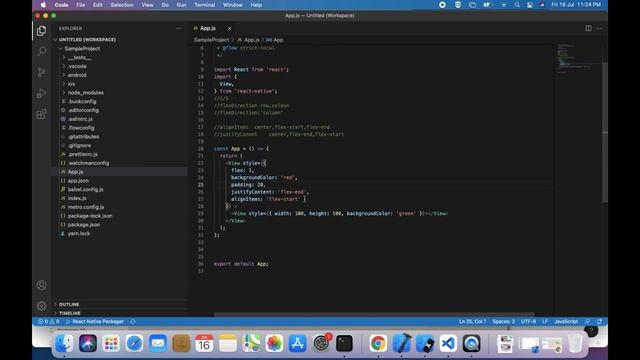Open Xcode from the Dock
Viewport: 640px width, 360px height.
coord(402,343)
